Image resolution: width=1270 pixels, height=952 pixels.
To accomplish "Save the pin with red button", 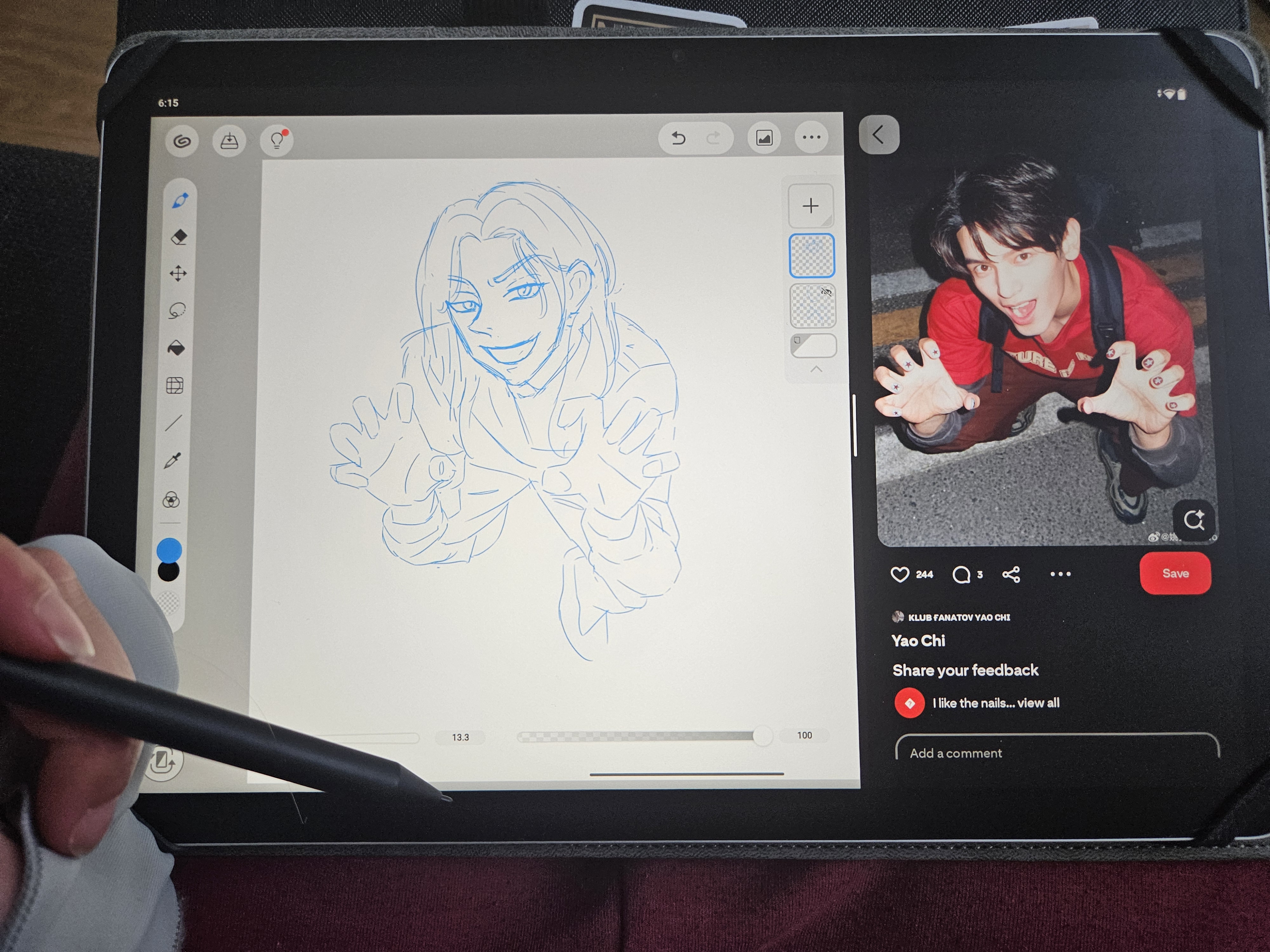I will [1175, 573].
